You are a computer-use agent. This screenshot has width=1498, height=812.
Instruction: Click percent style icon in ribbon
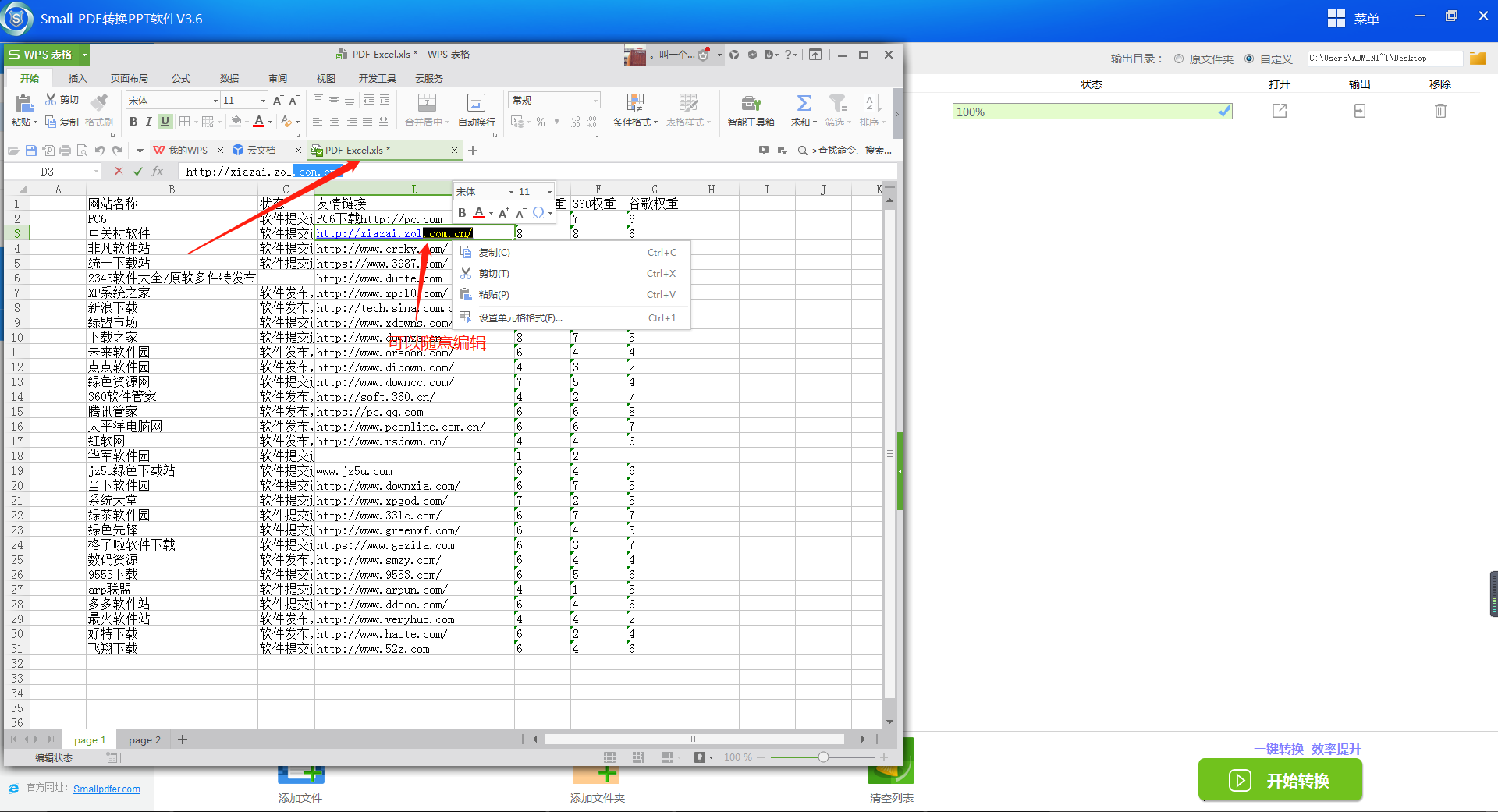(541, 122)
